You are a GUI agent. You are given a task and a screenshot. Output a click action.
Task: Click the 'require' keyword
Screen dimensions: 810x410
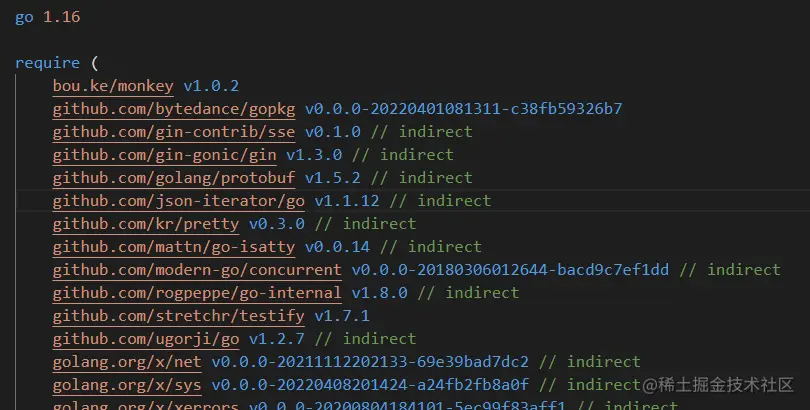[48, 63]
